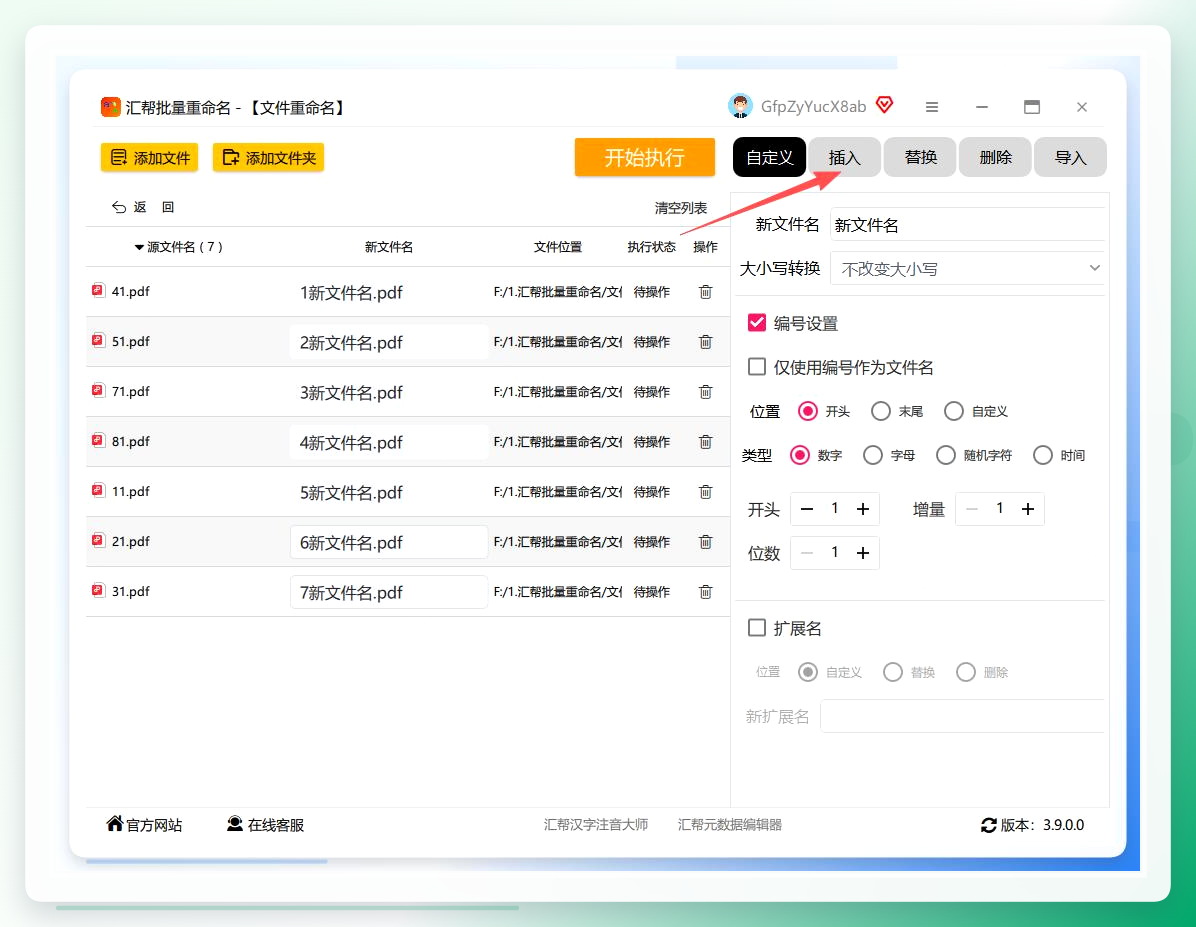Click the user avatar icon
The width and height of the screenshot is (1196, 927).
click(740, 106)
